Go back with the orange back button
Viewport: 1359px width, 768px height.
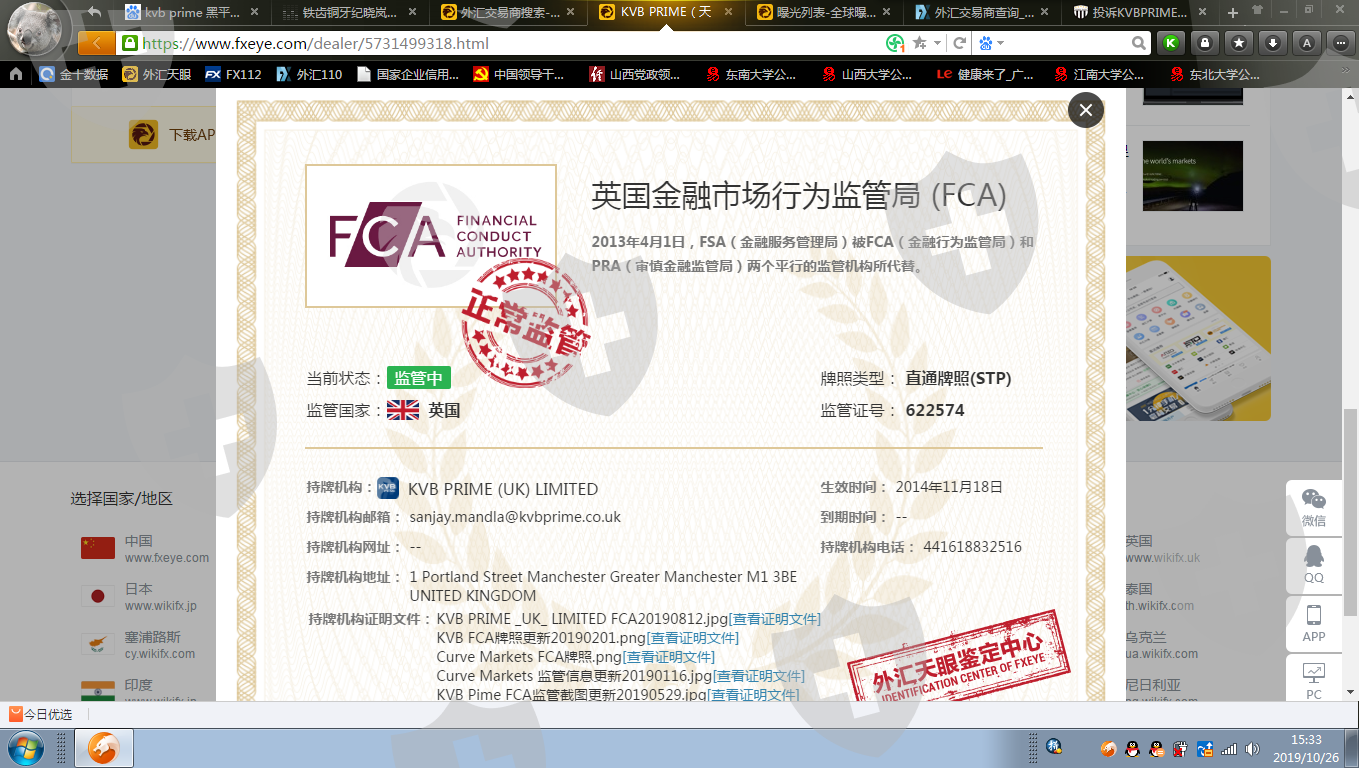pos(96,43)
